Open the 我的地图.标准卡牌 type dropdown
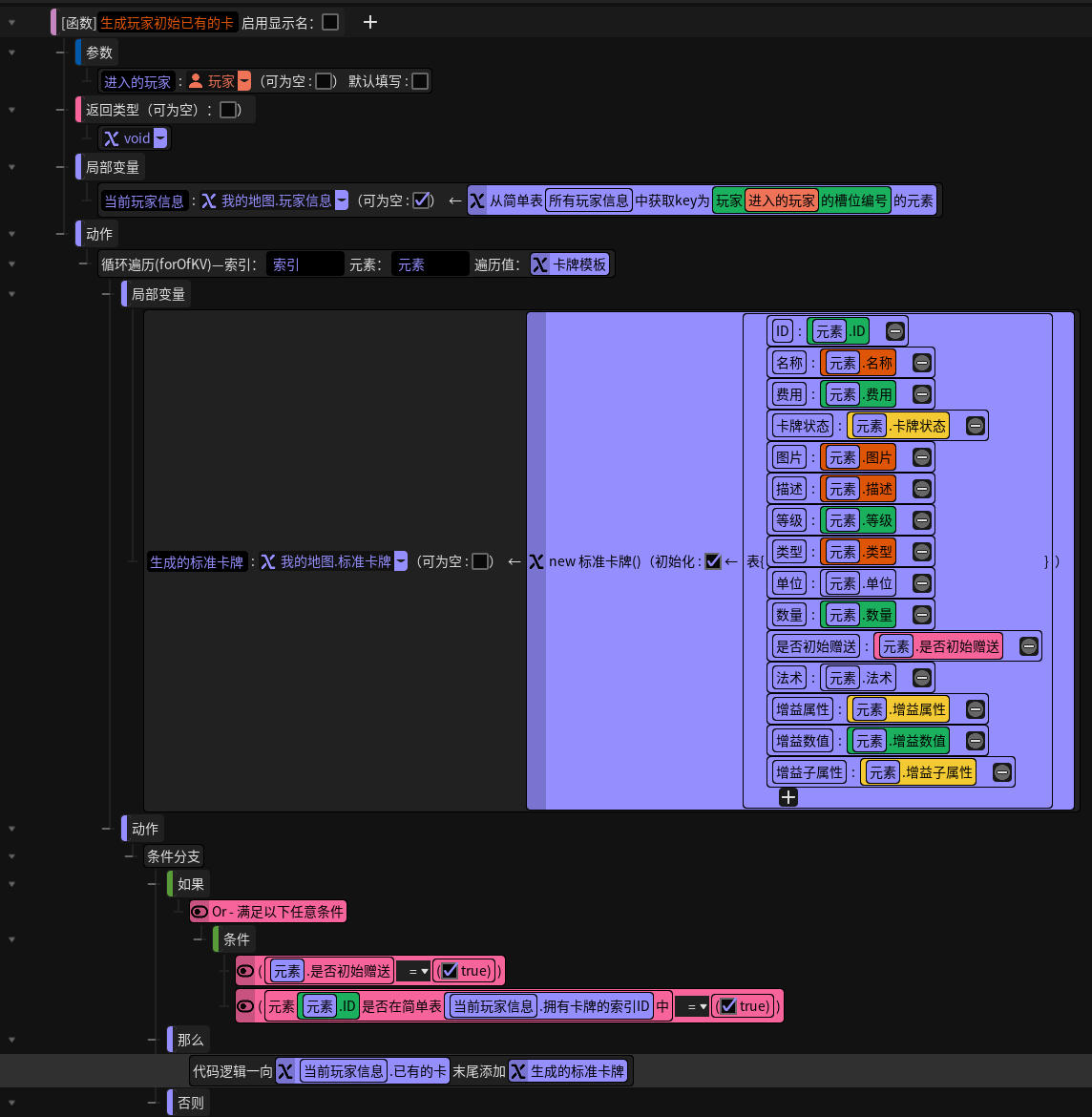1092x1117 pixels. [x=401, y=561]
